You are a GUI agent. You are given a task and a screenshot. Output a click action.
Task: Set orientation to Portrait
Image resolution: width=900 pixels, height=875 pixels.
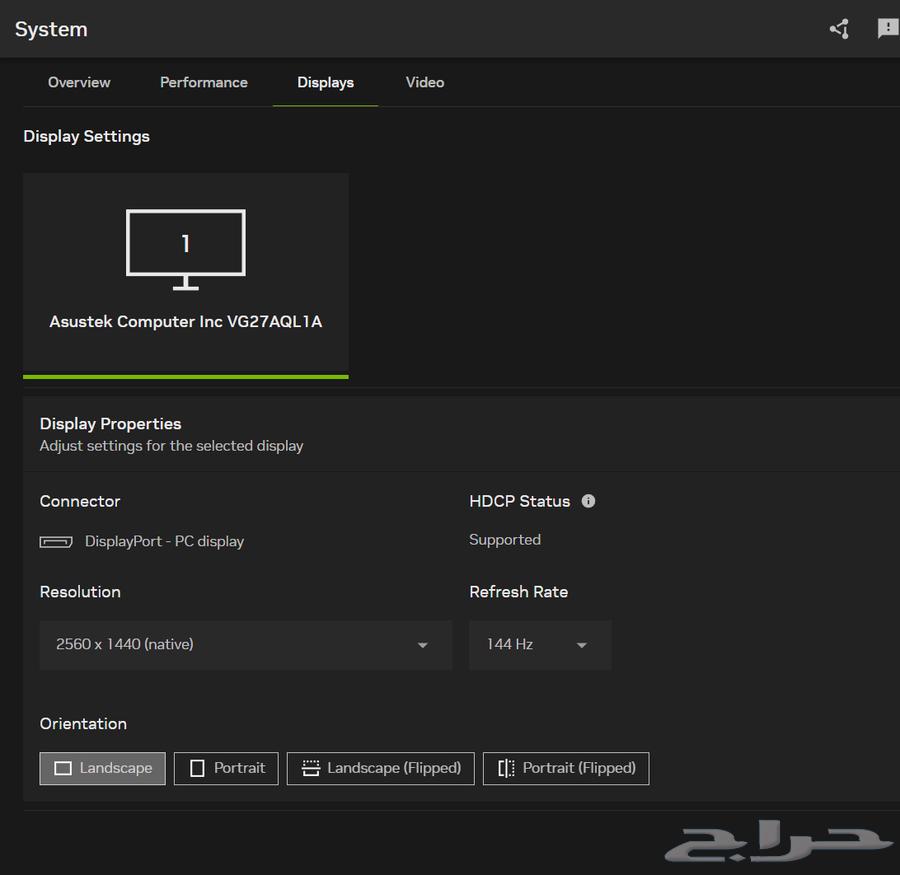tap(226, 768)
